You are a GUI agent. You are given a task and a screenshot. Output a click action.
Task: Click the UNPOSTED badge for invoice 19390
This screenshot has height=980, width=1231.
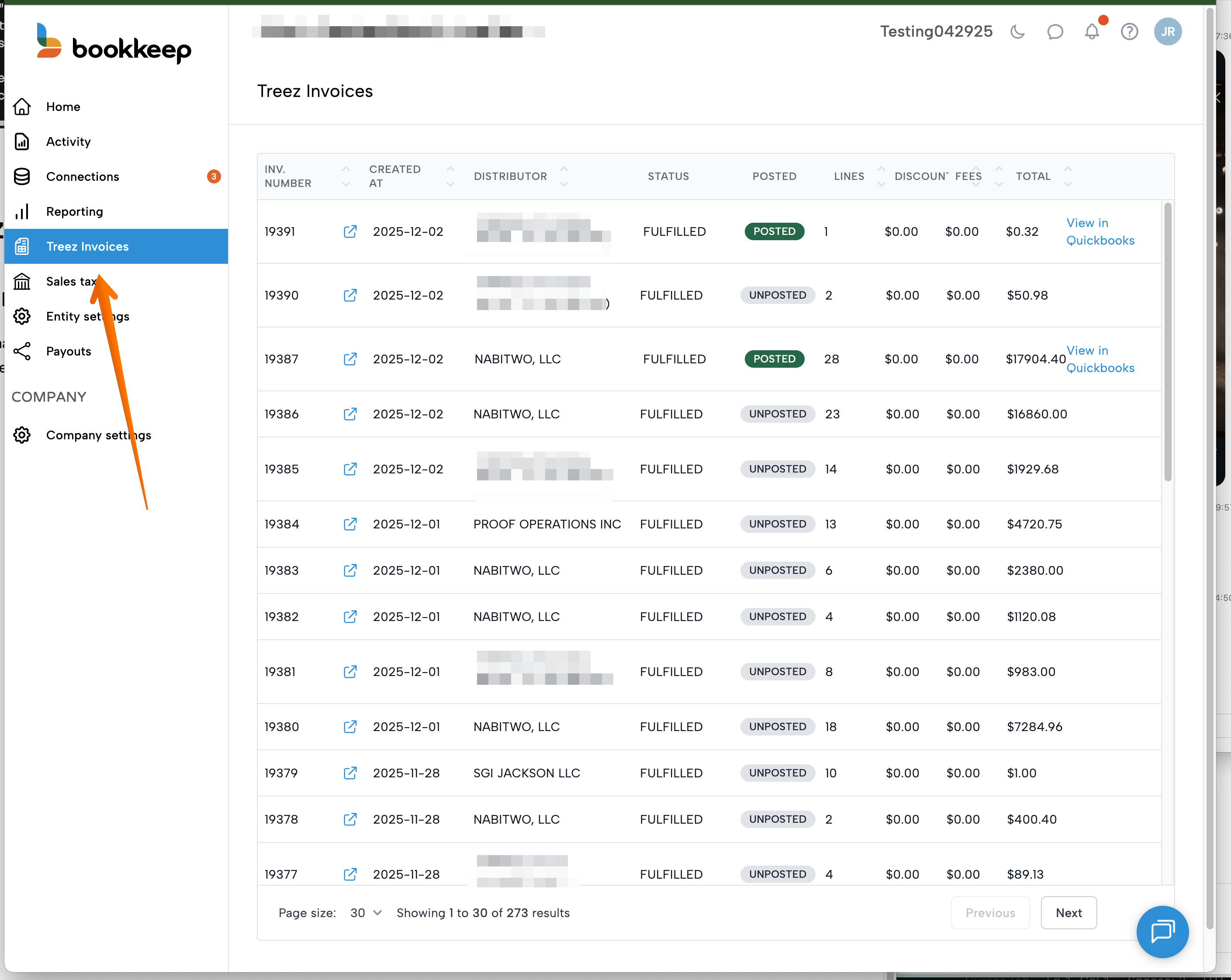point(777,296)
